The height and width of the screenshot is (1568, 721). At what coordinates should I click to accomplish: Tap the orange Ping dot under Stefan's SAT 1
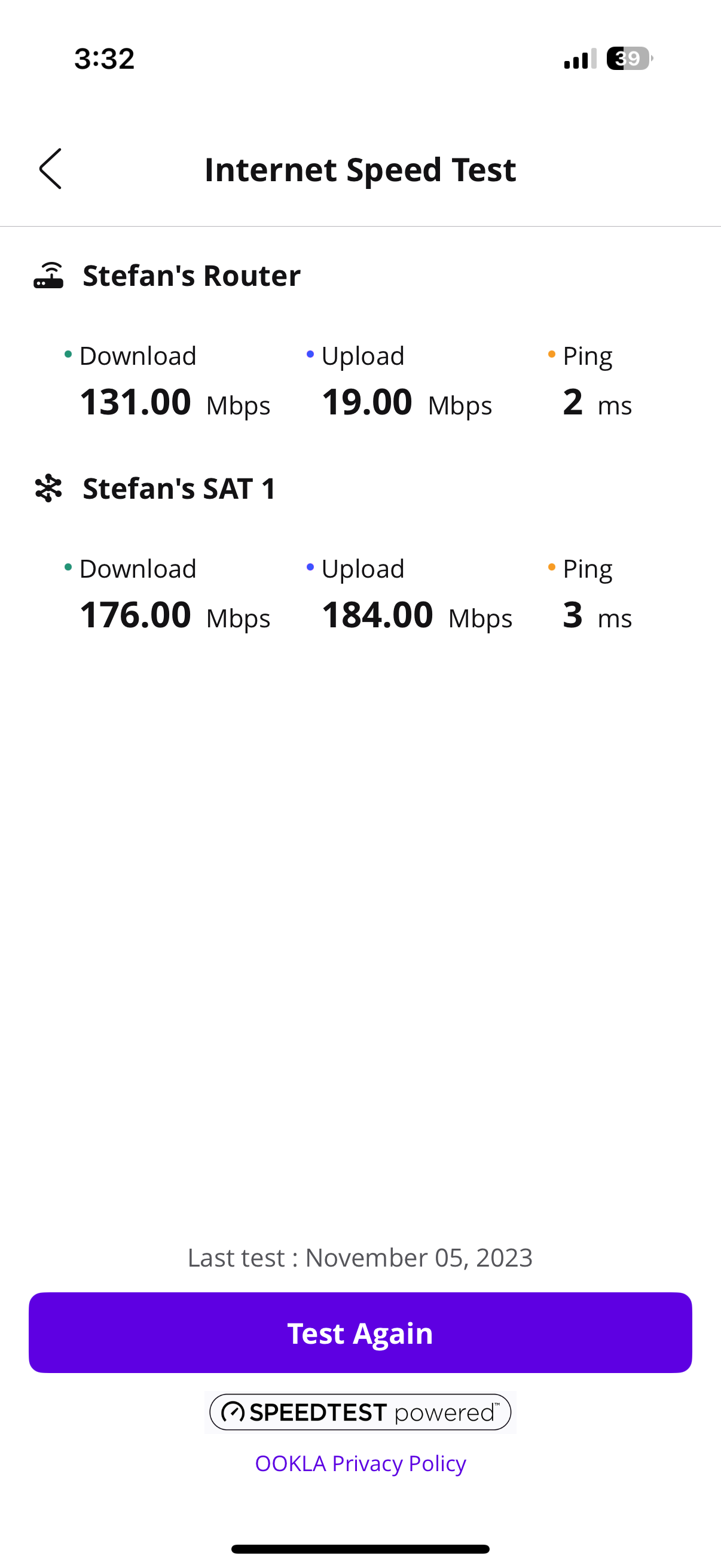tap(552, 568)
